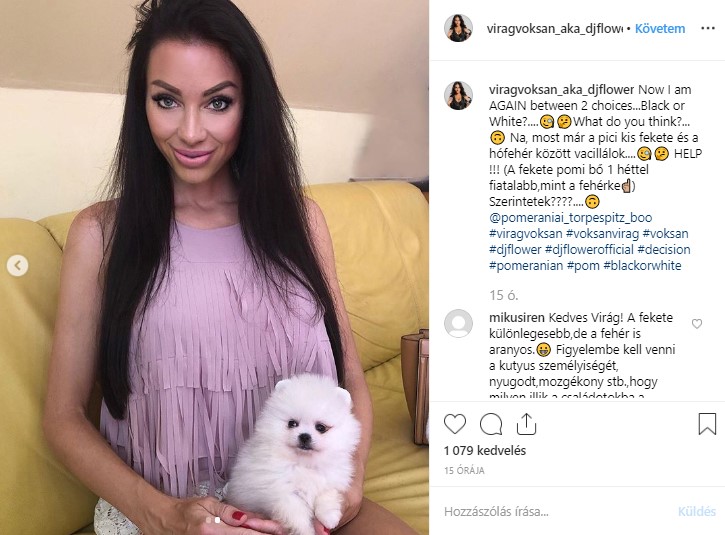View likes list at 1 079 kedvelés
The width and height of the screenshot is (725, 535).
[485, 450]
